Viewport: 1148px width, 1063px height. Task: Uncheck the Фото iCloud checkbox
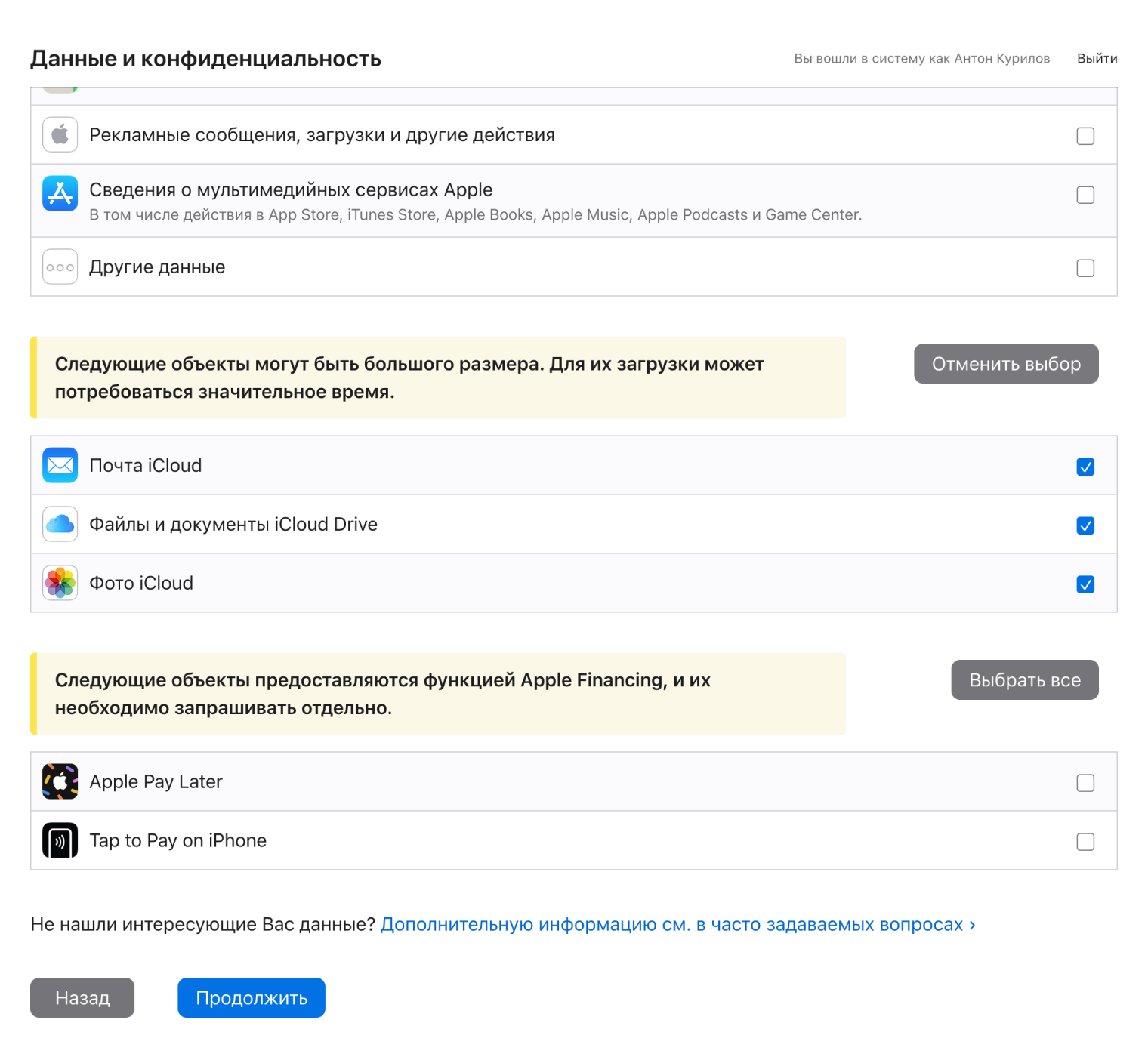[1085, 584]
